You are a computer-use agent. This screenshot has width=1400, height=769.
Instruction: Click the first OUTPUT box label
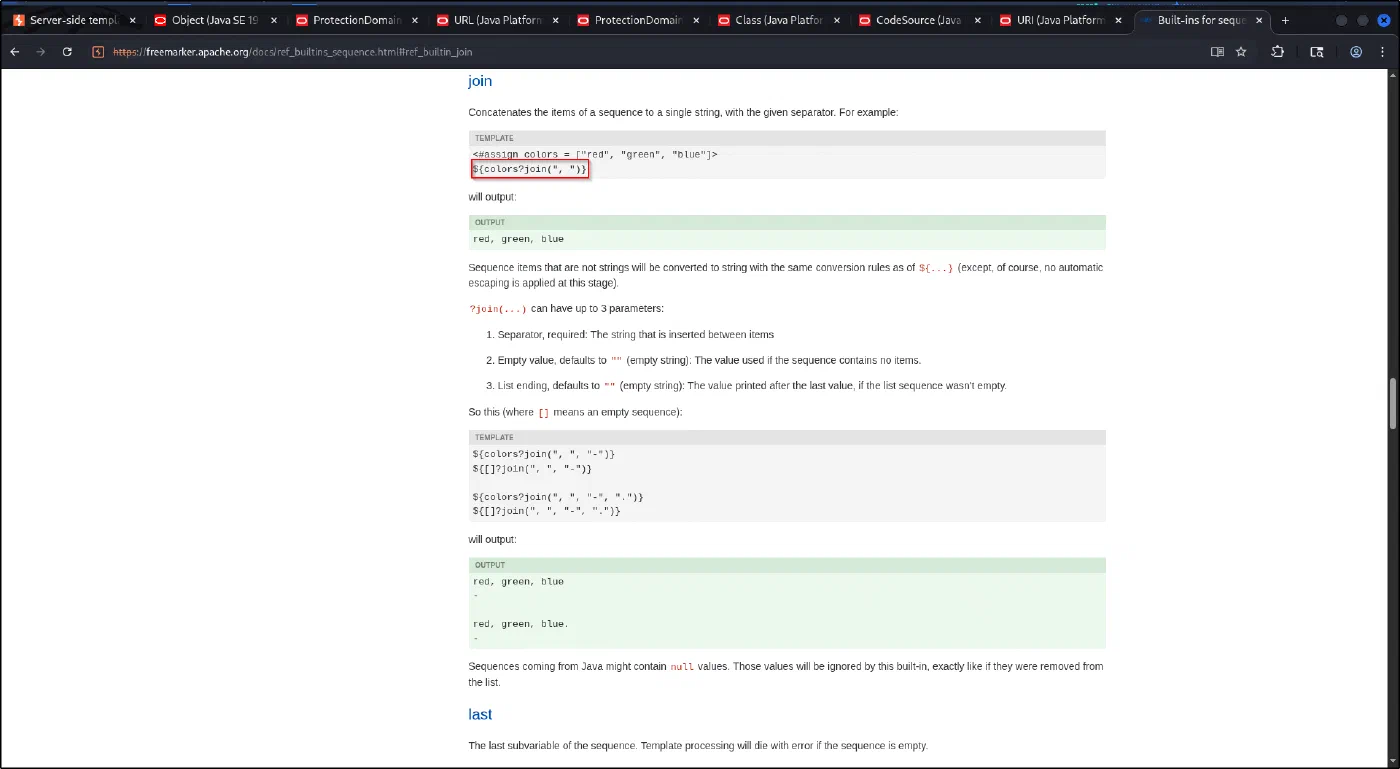(490, 222)
